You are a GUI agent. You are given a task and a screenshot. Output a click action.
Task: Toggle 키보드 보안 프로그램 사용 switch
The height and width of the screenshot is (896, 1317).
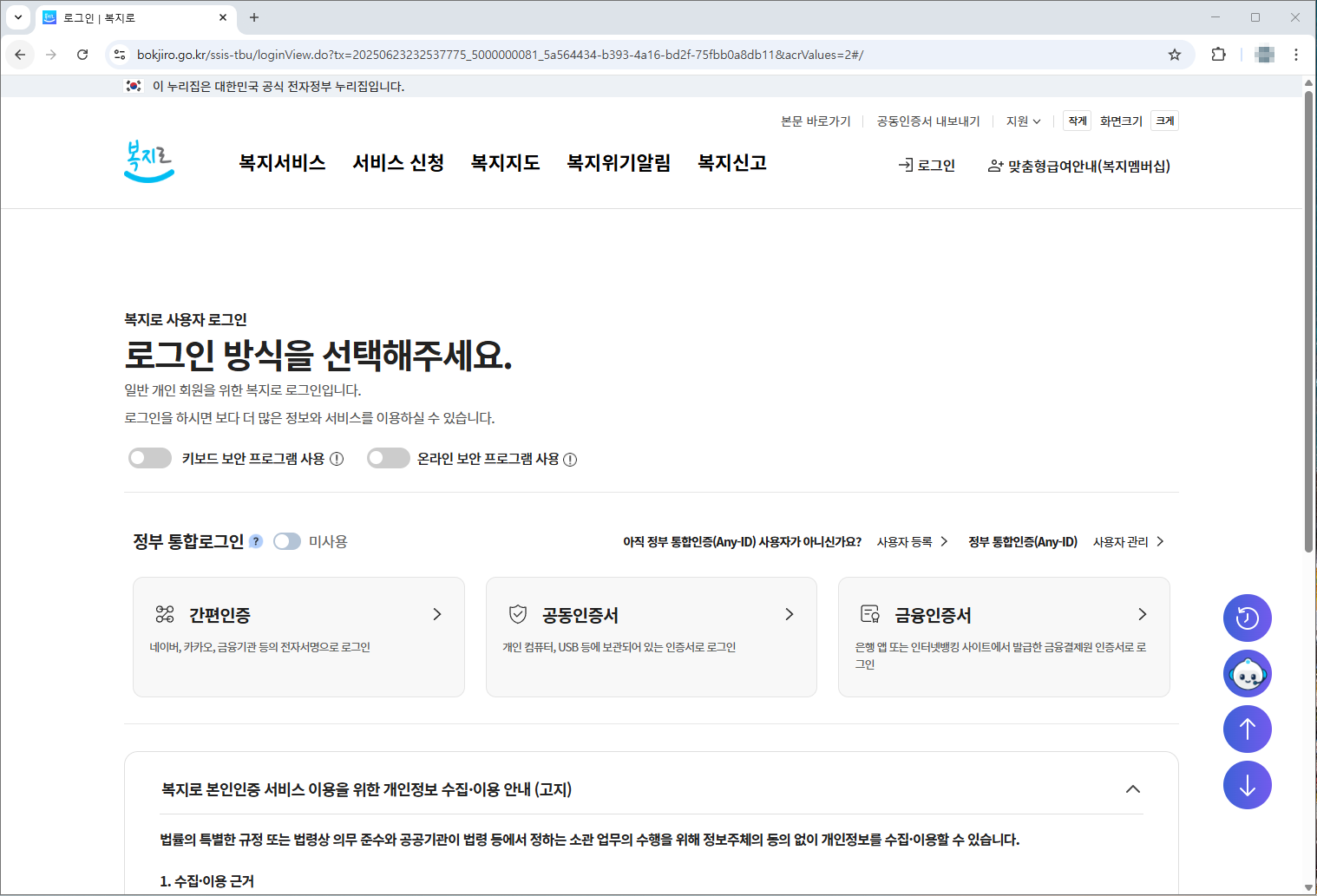[x=150, y=458]
